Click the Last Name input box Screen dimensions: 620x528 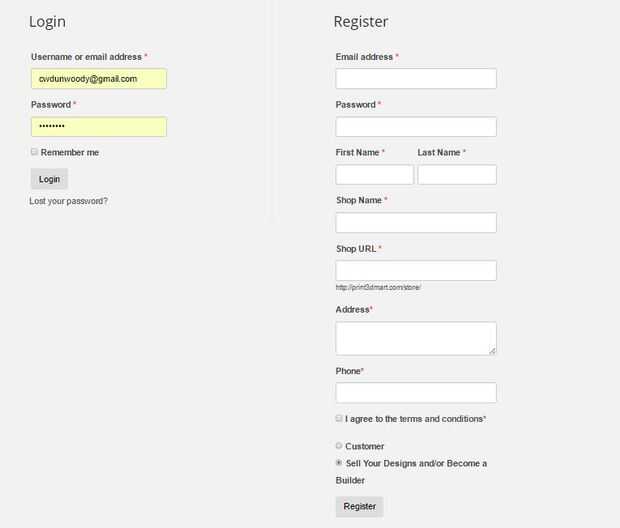click(457, 174)
